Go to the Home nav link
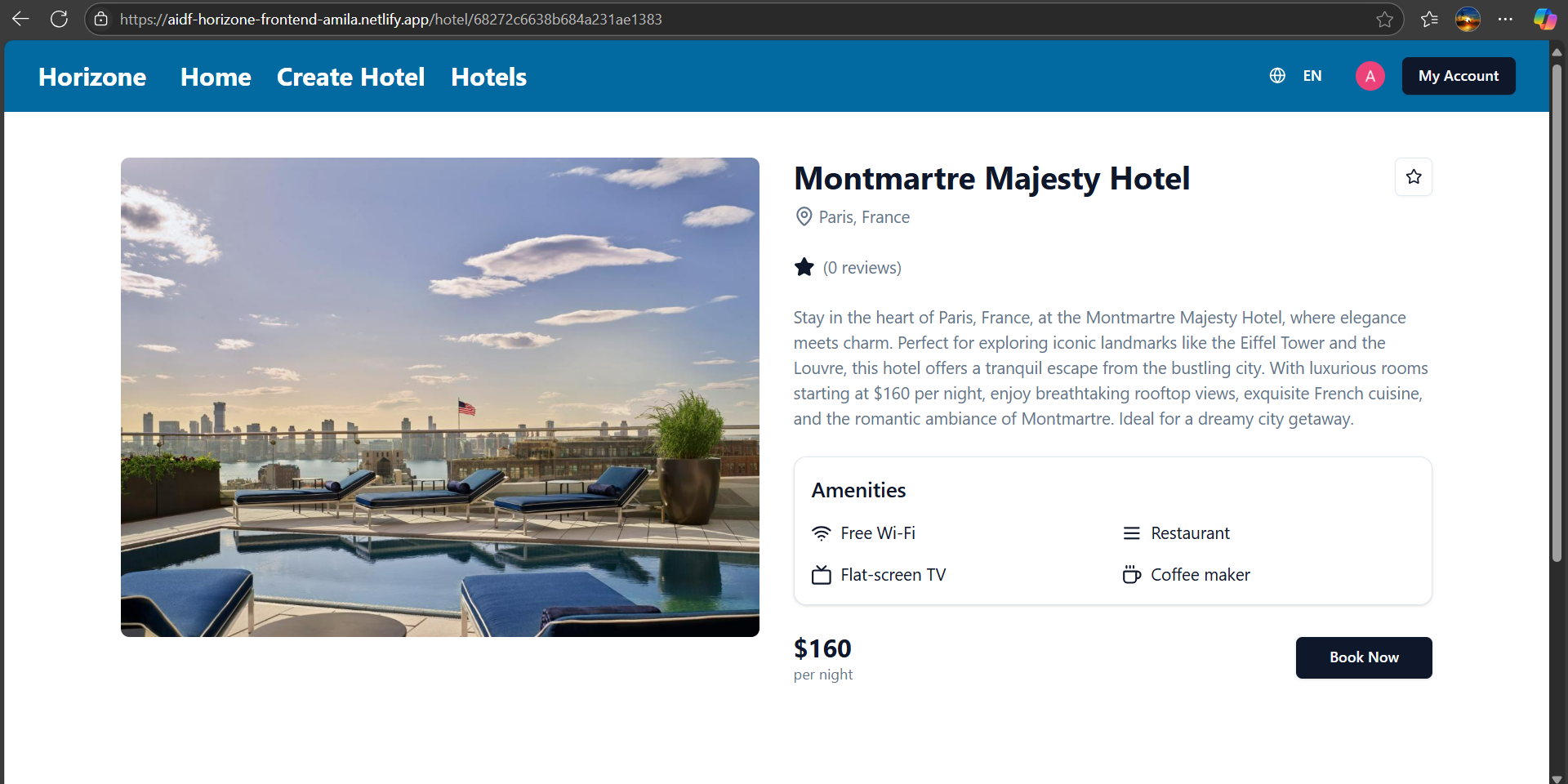 [x=216, y=77]
